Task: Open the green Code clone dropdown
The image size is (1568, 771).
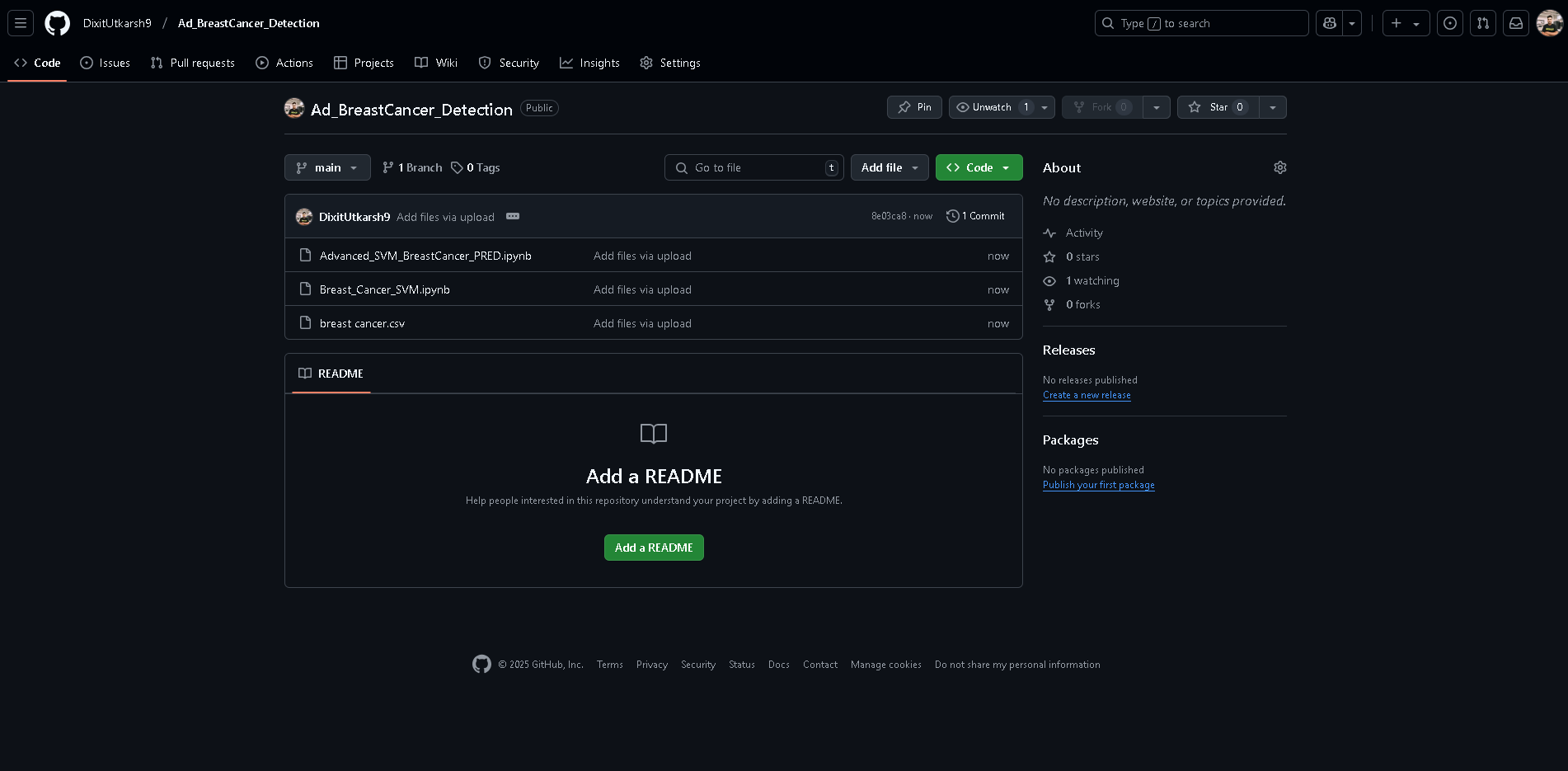Action: tap(979, 167)
